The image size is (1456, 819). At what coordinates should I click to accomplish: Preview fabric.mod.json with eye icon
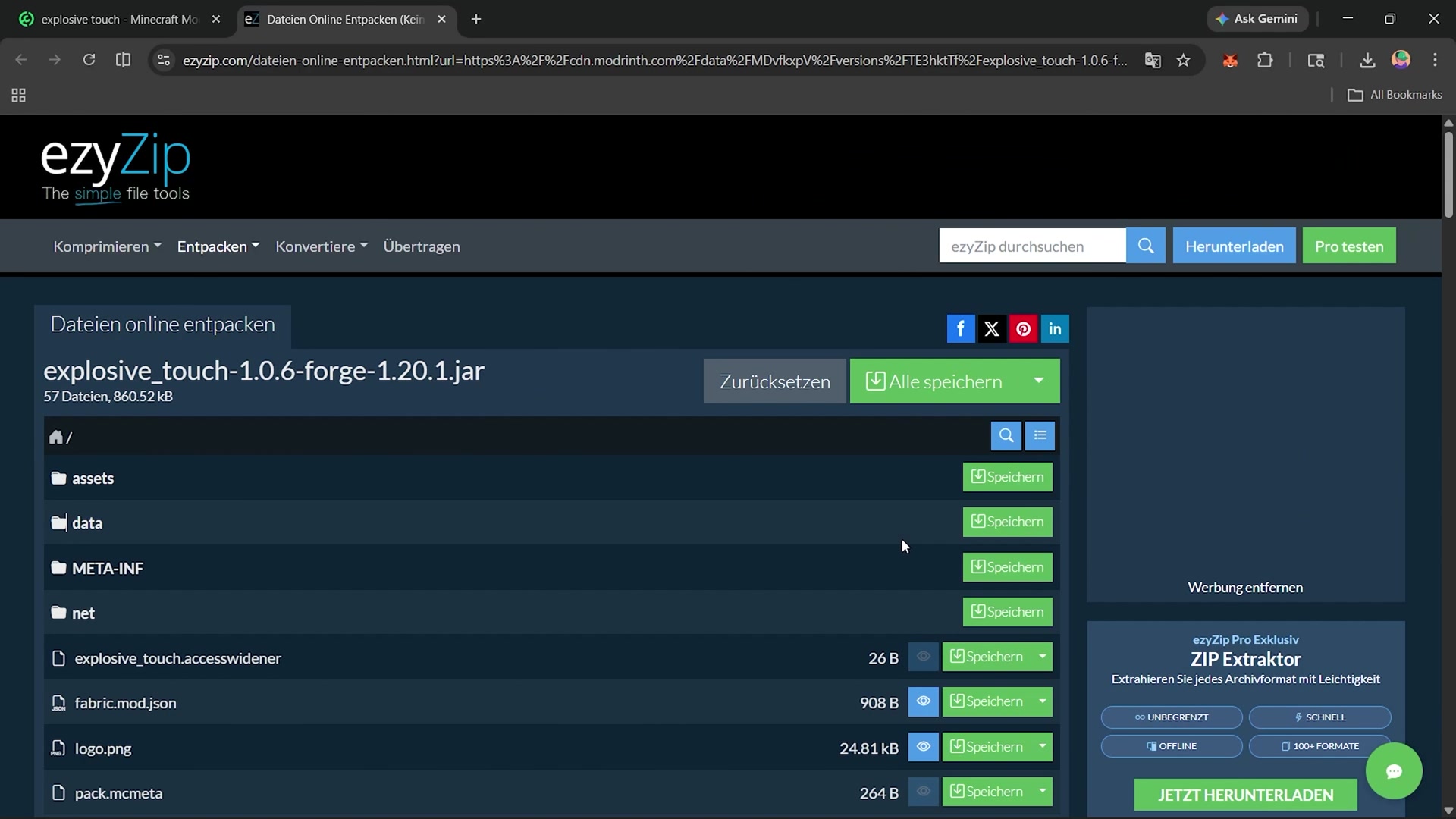[x=923, y=701]
